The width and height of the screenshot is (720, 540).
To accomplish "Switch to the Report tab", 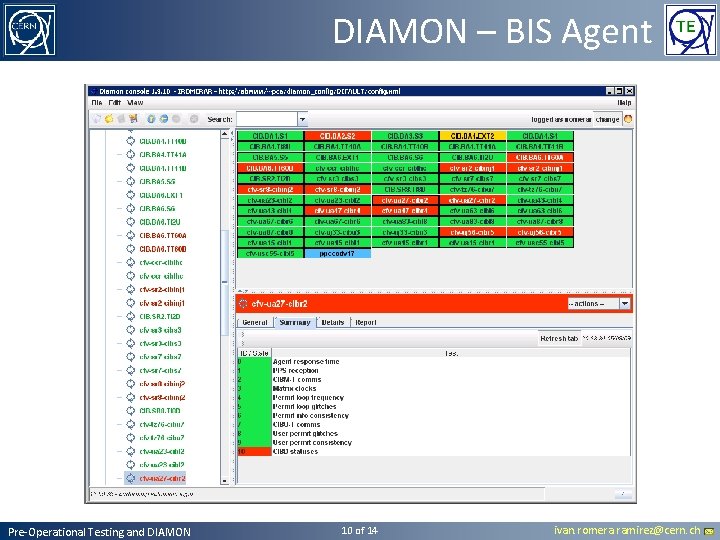I will click(366, 322).
